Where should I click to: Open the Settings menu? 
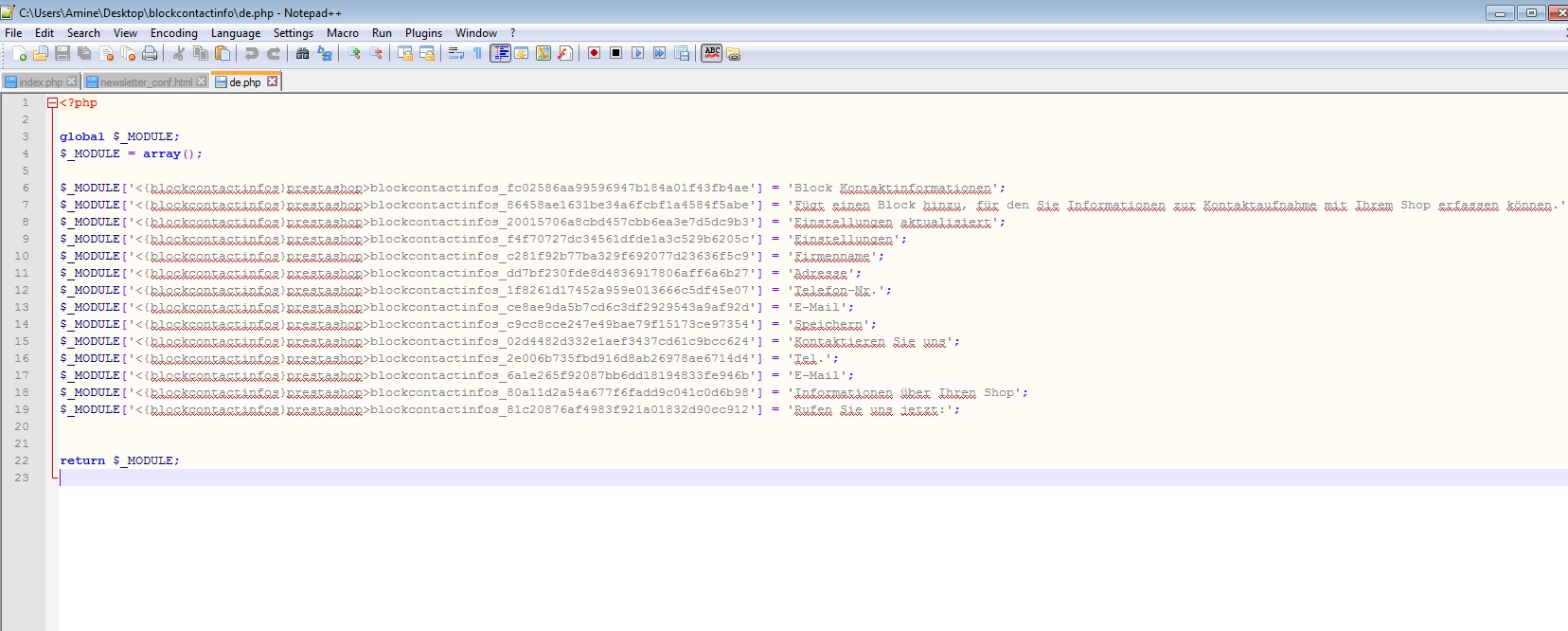pos(294,33)
